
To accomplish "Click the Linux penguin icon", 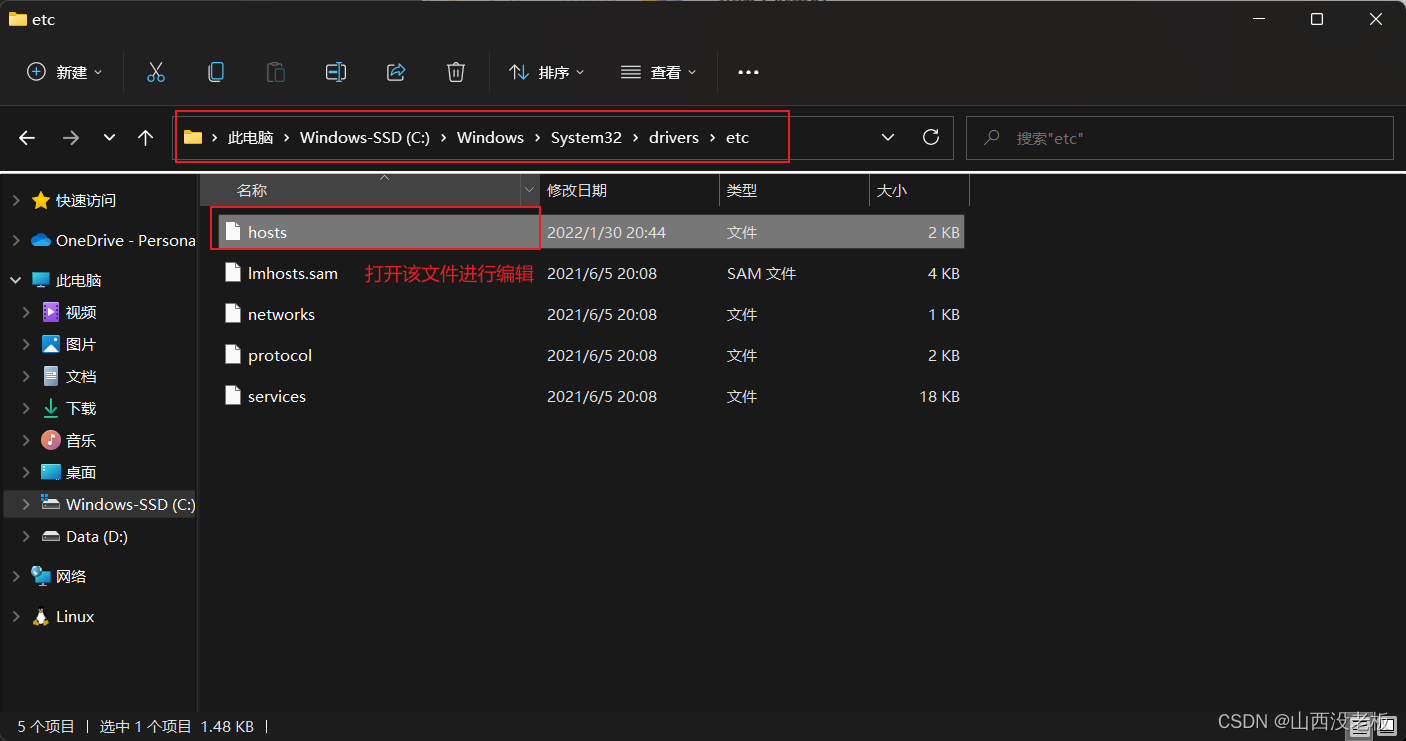I will (x=41, y=616).
